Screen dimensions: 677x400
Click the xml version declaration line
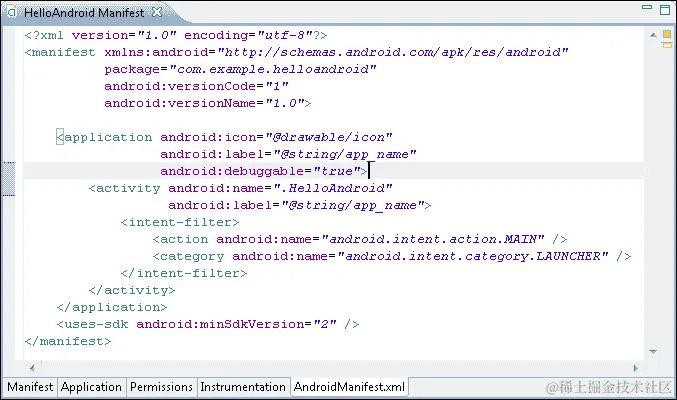176,35
